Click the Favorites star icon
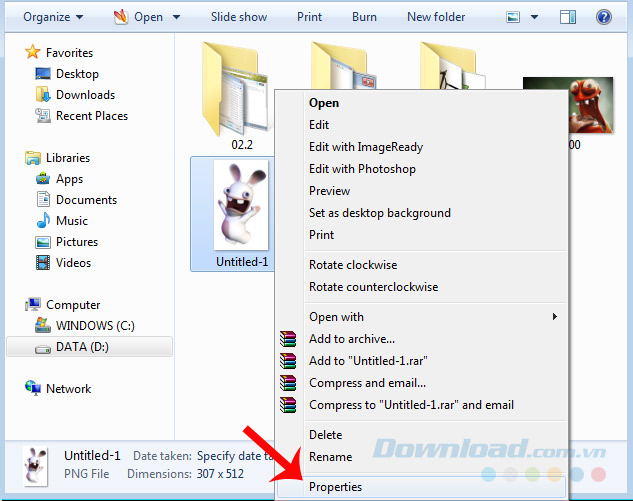The width and height of the screenshot is (633, 501). (32, 52)
